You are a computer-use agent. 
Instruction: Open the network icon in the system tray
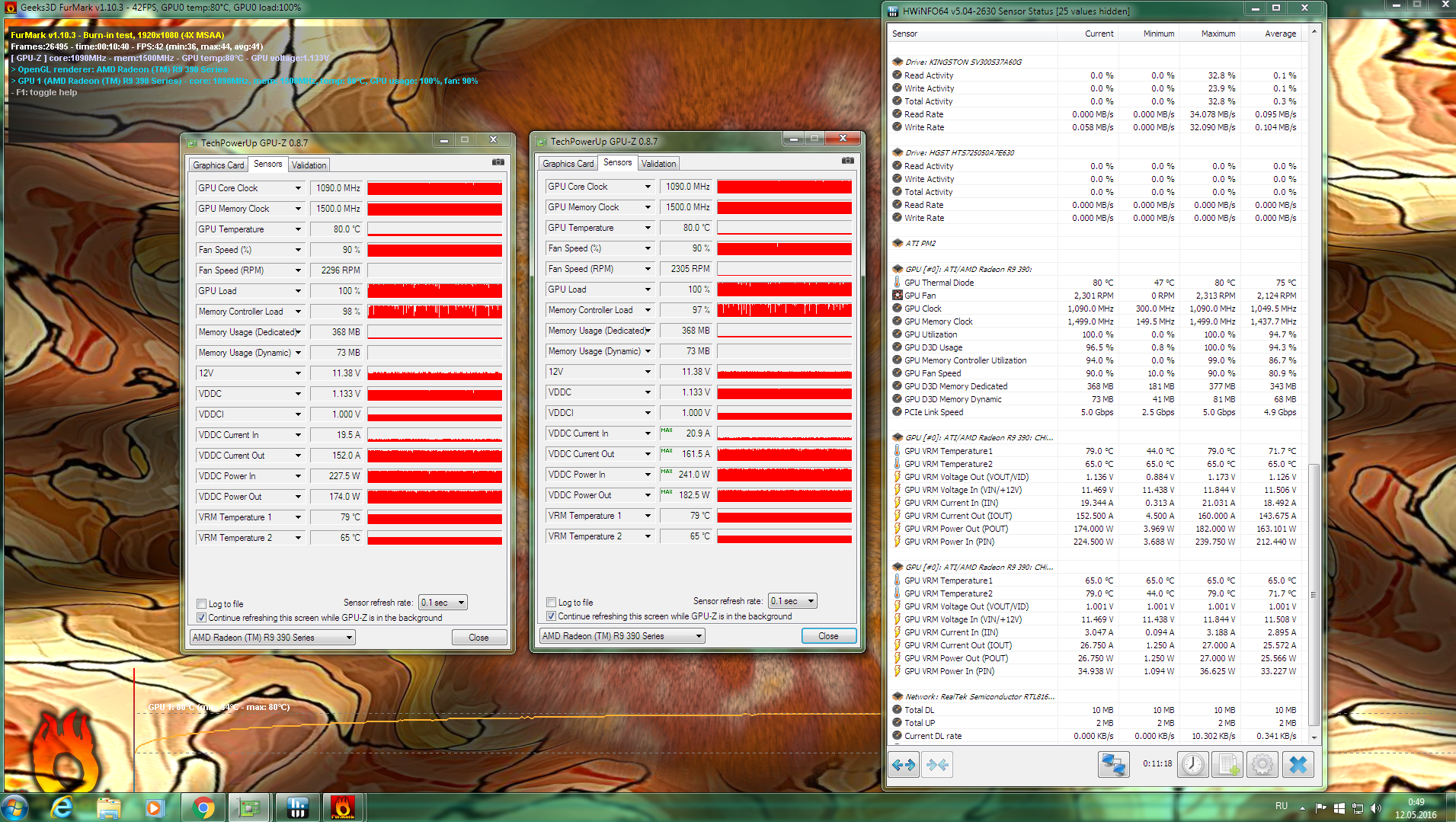(x=1357, y=808)
